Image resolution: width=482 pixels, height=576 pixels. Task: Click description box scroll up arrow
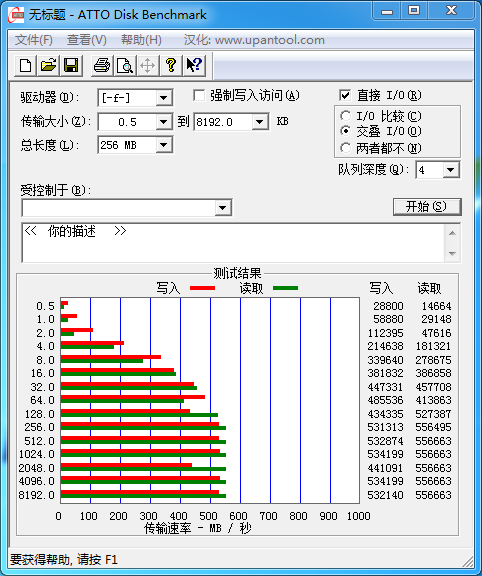point(452,233)
